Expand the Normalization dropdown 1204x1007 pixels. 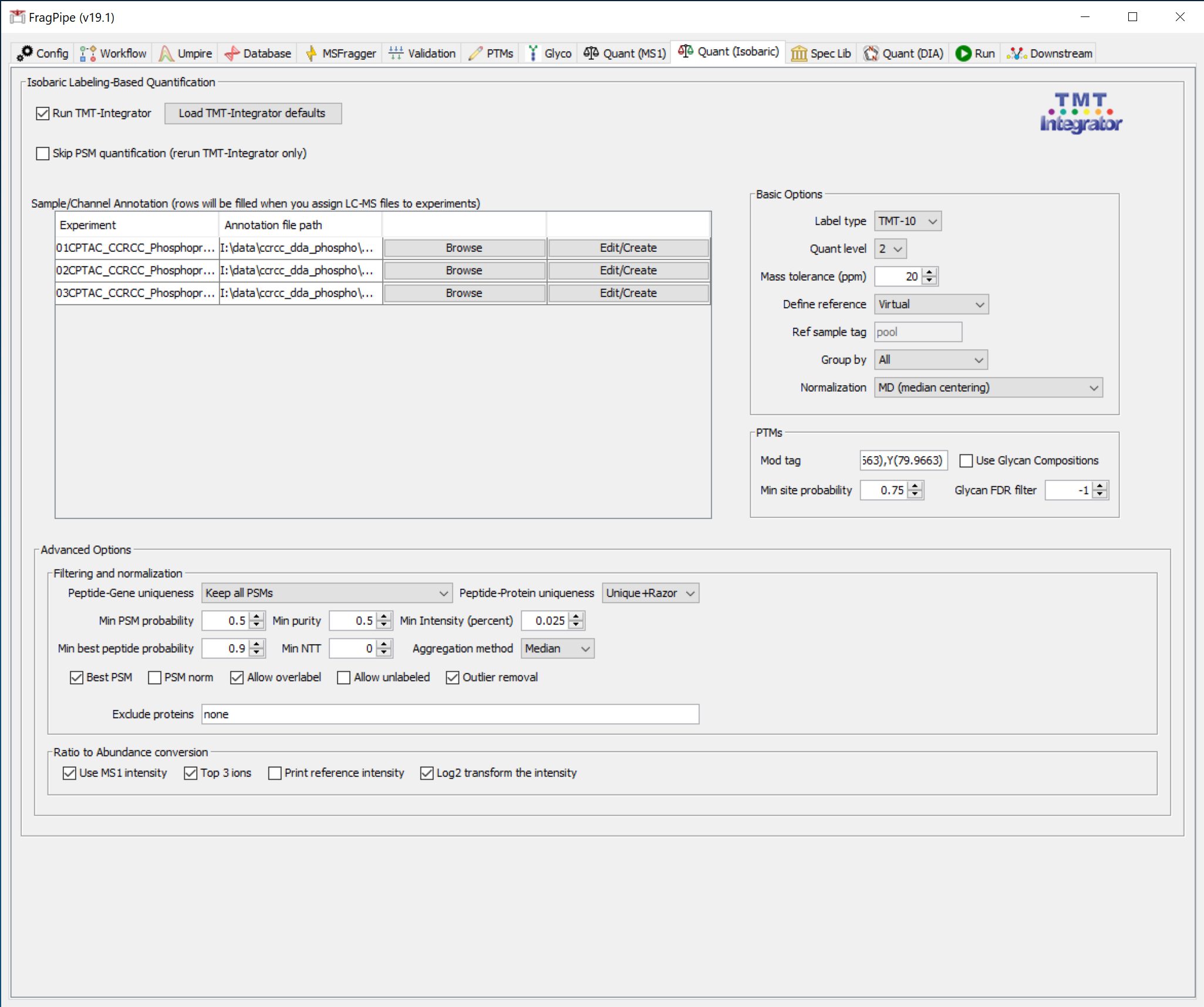[x=987, y=388]
